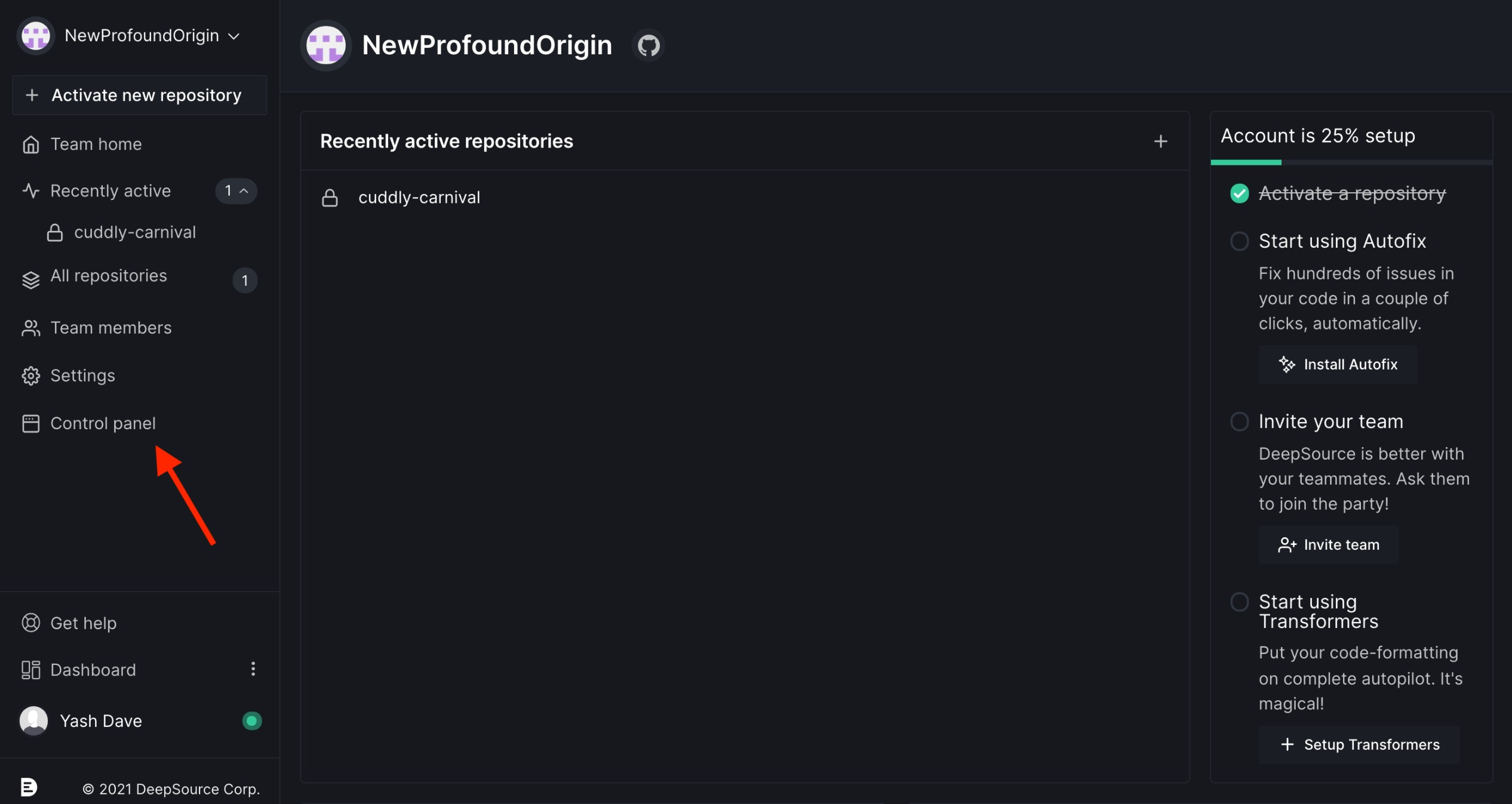This screenshot has height=804, width=1512.
Task: Open Get help from the sidebar
Action: coord(84,623)
